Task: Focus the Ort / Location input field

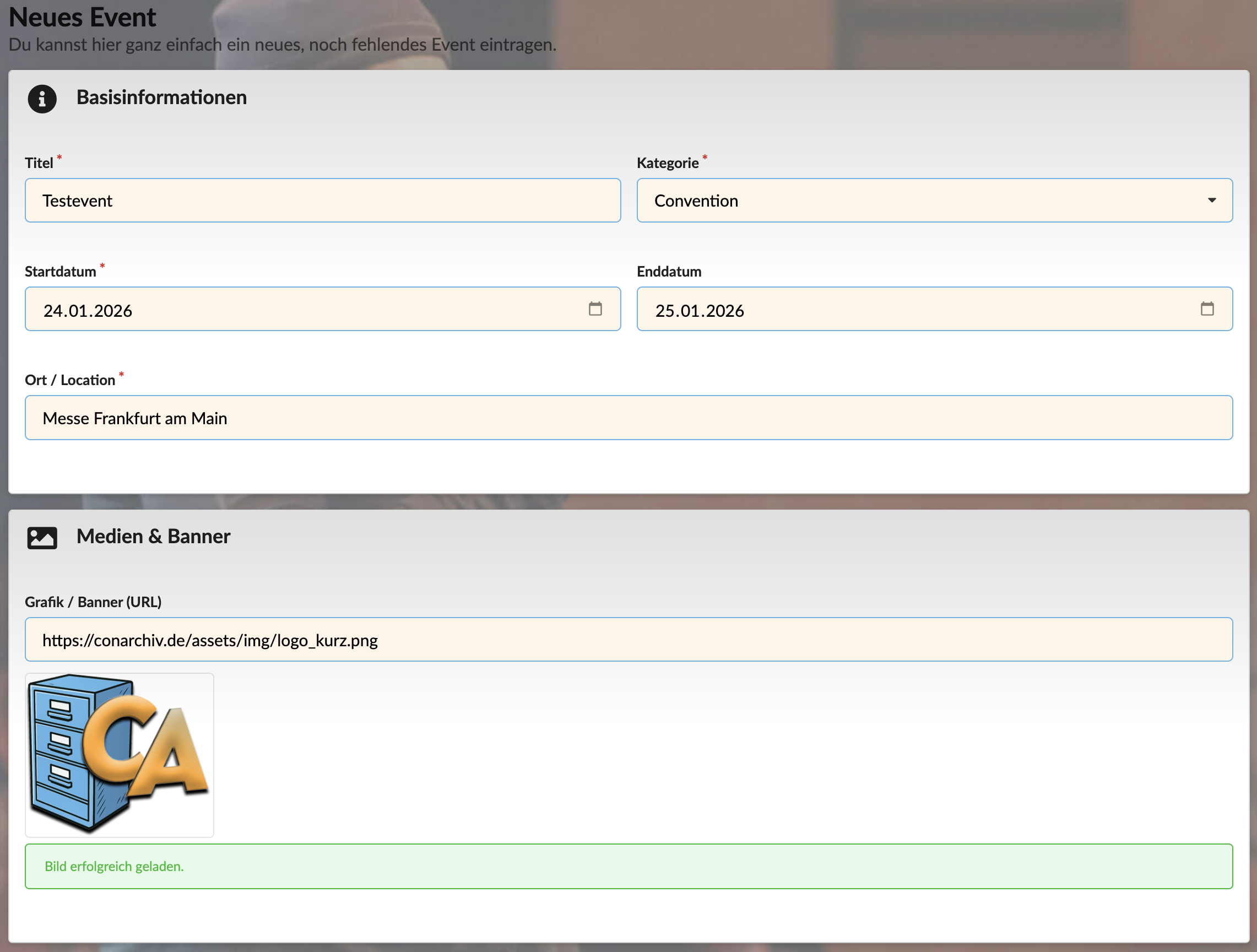Action: pyautogui.click(x=628, y=418)
